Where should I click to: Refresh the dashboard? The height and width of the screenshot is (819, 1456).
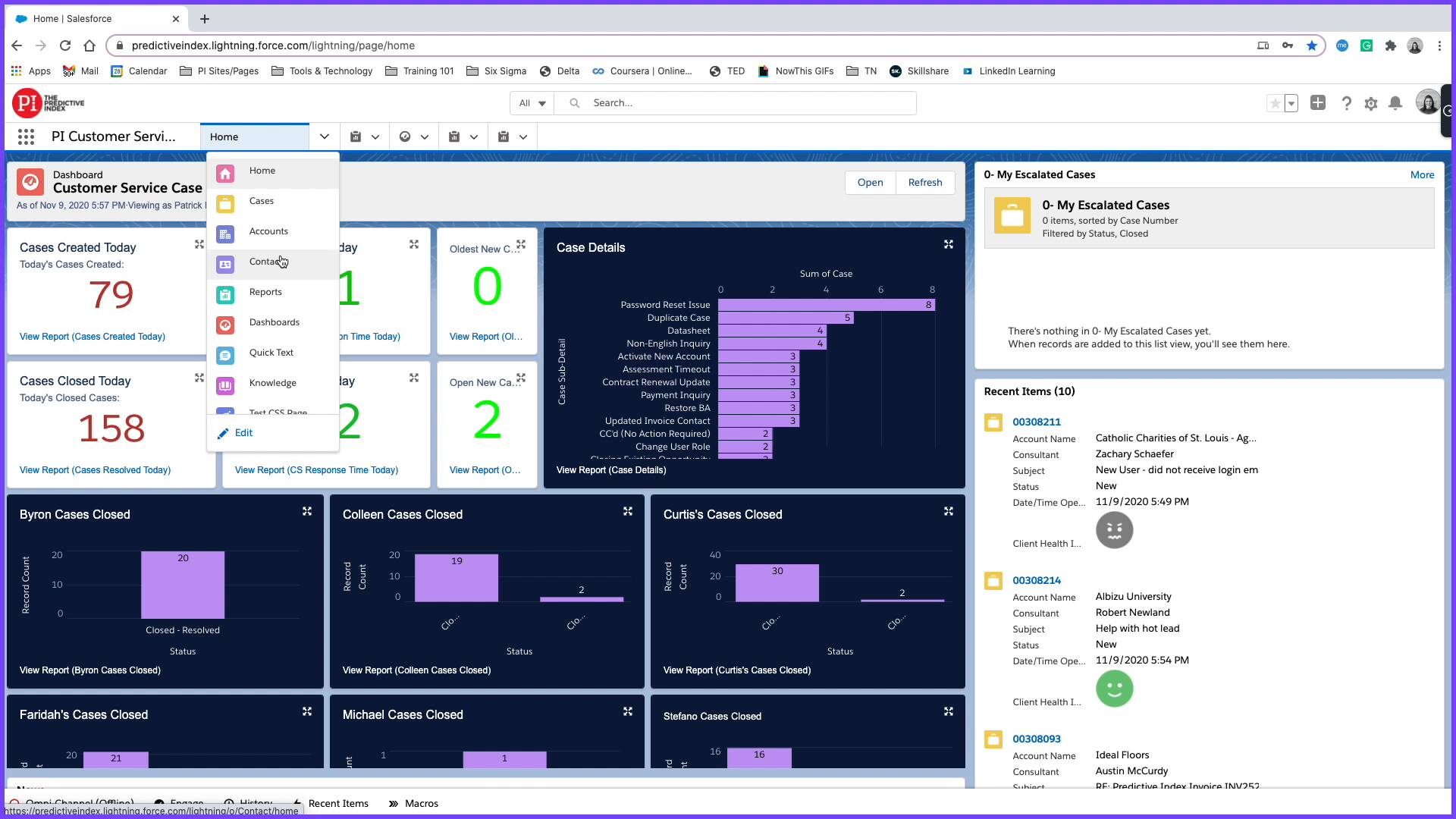925,183
